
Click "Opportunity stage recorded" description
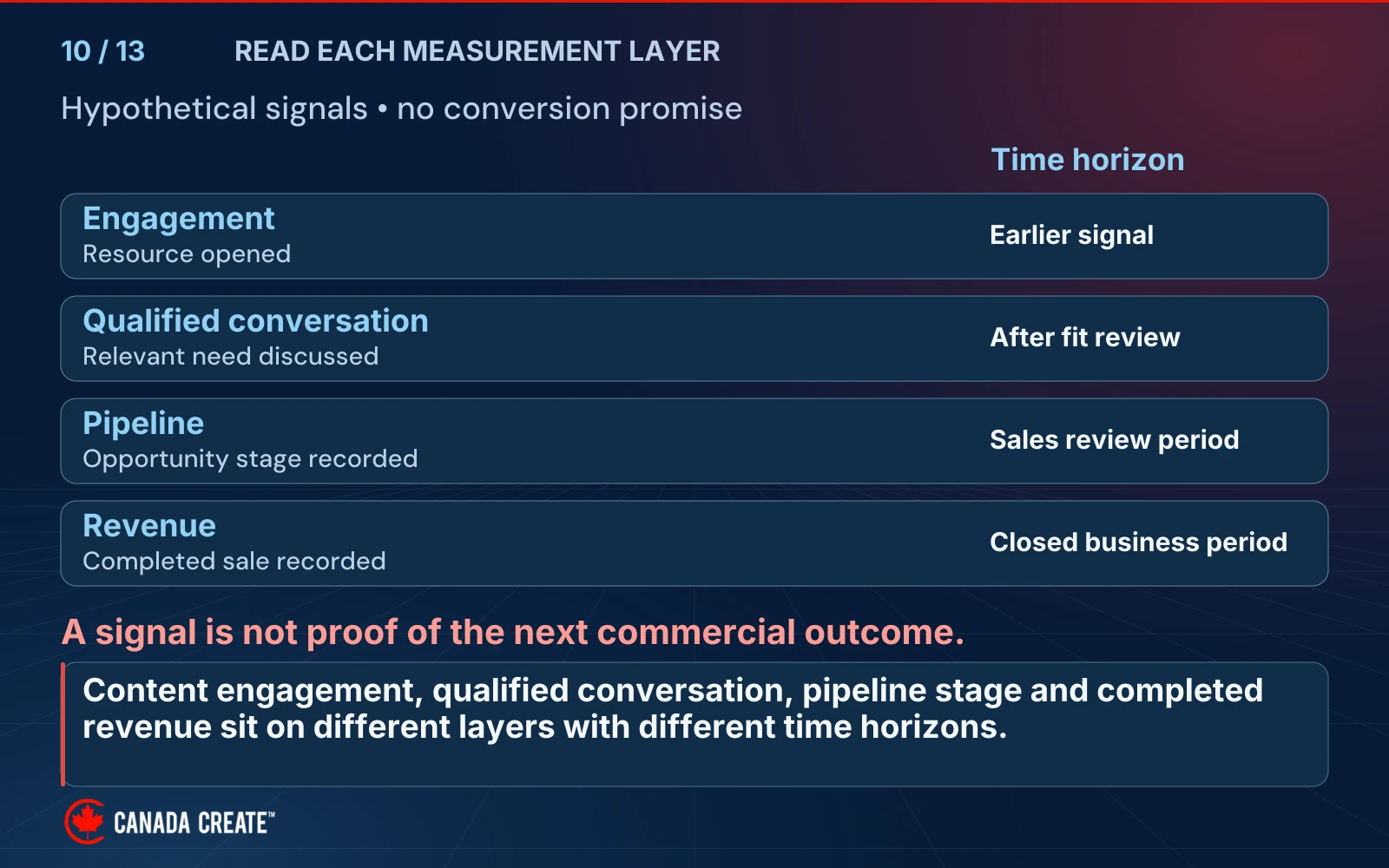click(x=250, y=459)
